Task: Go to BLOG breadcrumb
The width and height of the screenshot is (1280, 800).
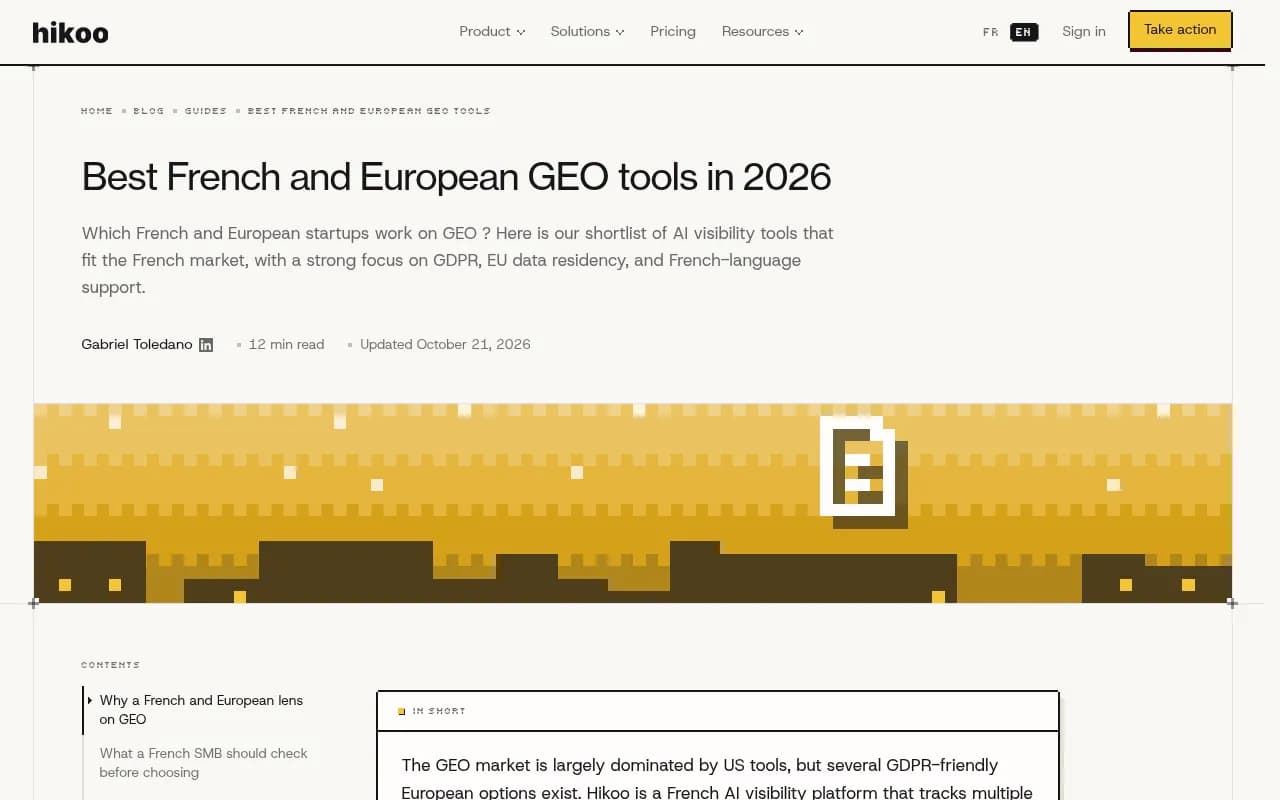Action: click(x=149, y=111)
